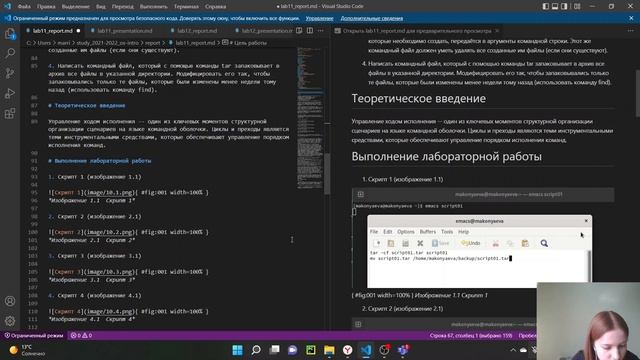Click the Выполнение лабораторной работы editor heading

click(100, 161)
